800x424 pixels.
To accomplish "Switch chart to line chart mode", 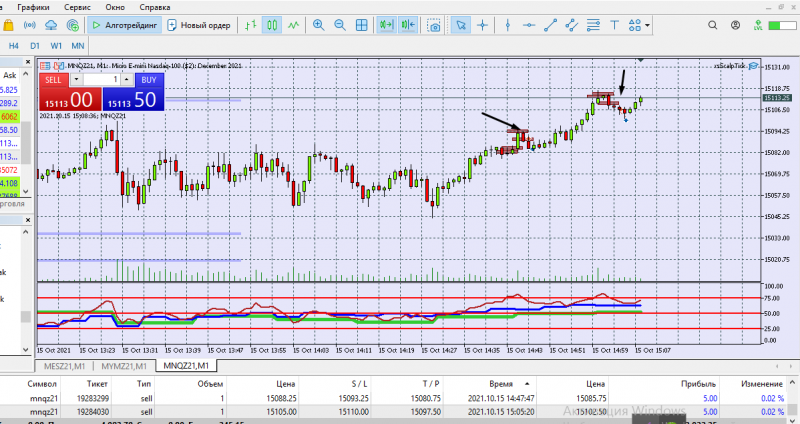I will [x=292, y=25].
